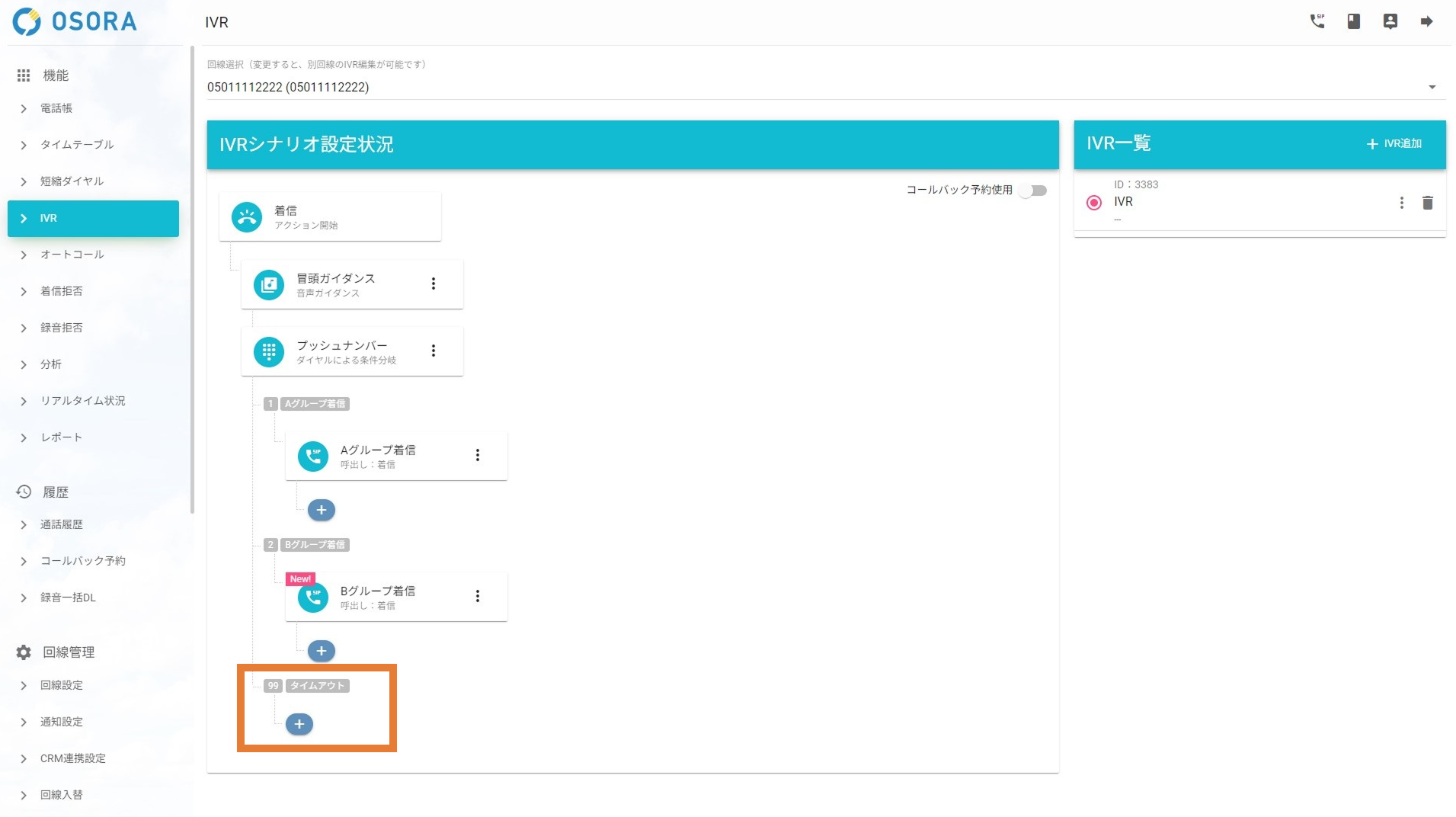The height and width of the screenshot is (817, 1456).
Task: Open three-dot menu for Bグループ着信
Action: pos(478,596)
